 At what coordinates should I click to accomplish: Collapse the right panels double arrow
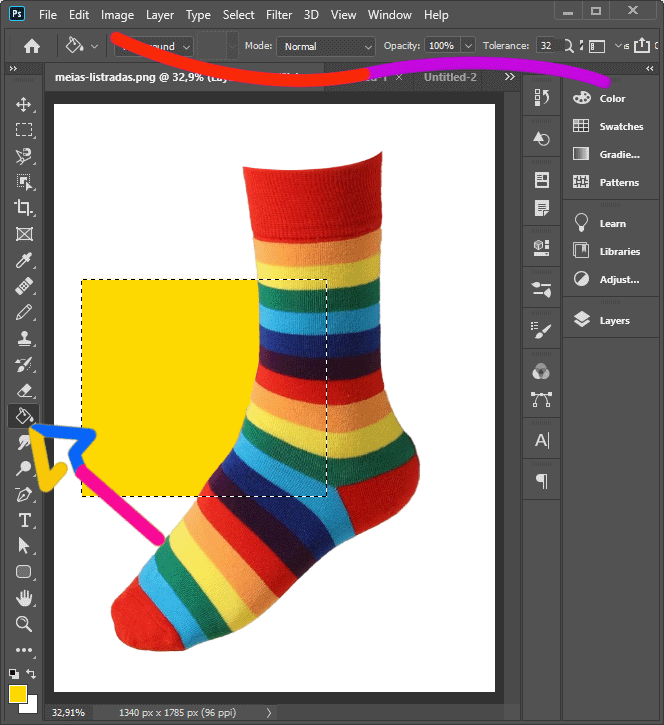(x=650, y=68)
